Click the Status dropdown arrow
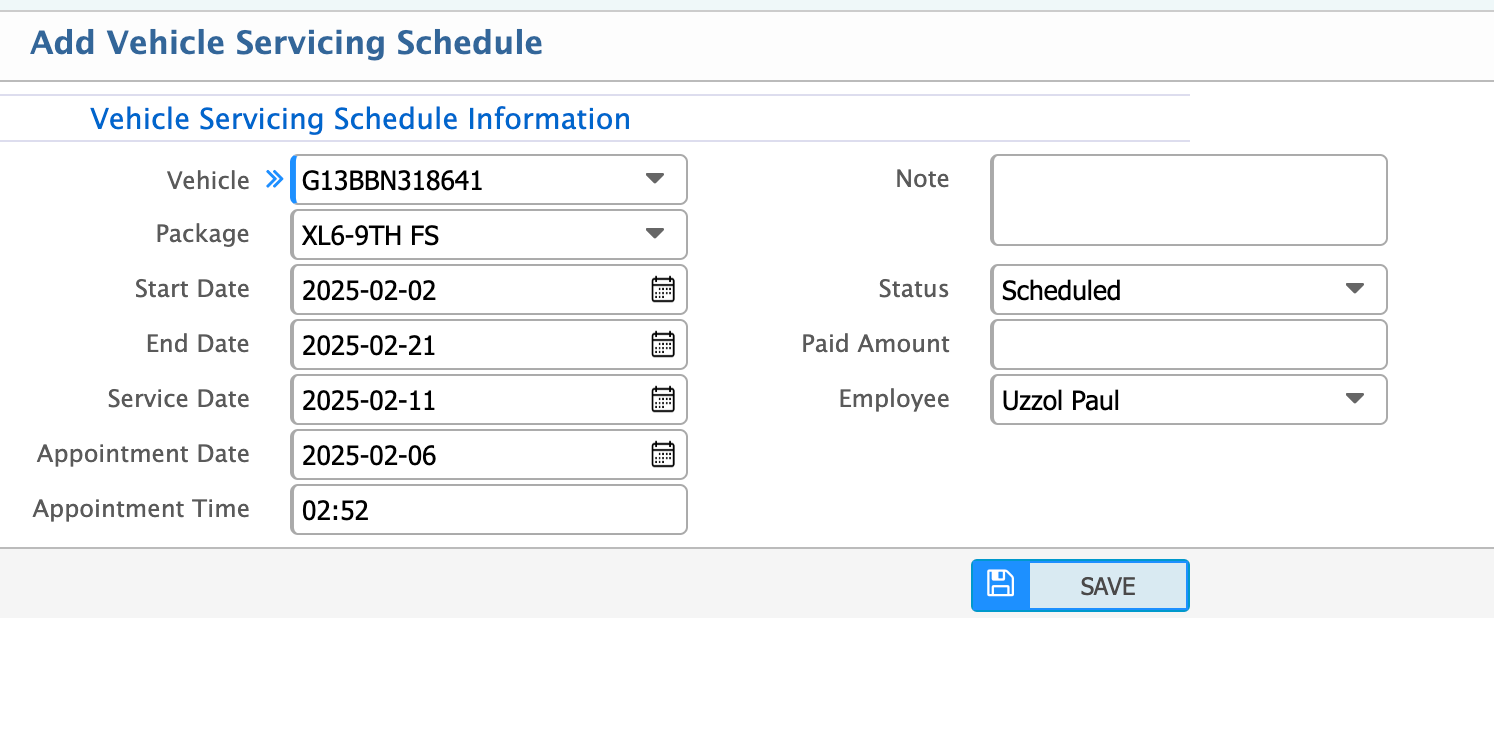The height and width of the screenshot is (742, 1494). [x=1355, y=289]
